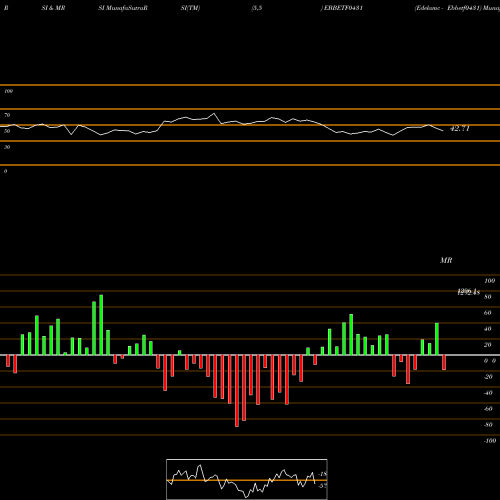Image resolution: width=500 pixels, height=500 pixels.
Task: Click the RSI current value 42.71
Action: (460, 128)
